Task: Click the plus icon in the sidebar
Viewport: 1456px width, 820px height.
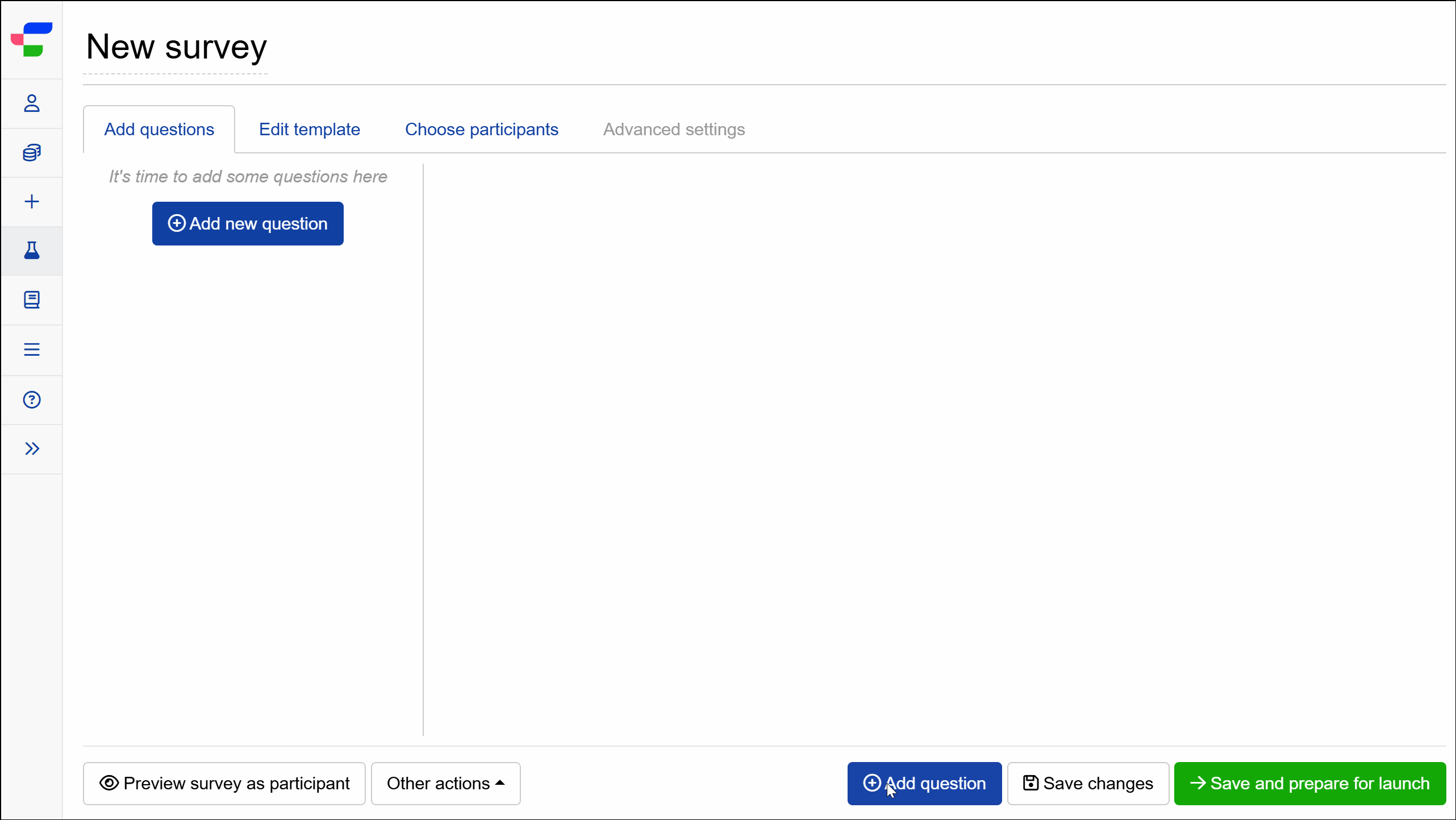Action: [32, 202]
